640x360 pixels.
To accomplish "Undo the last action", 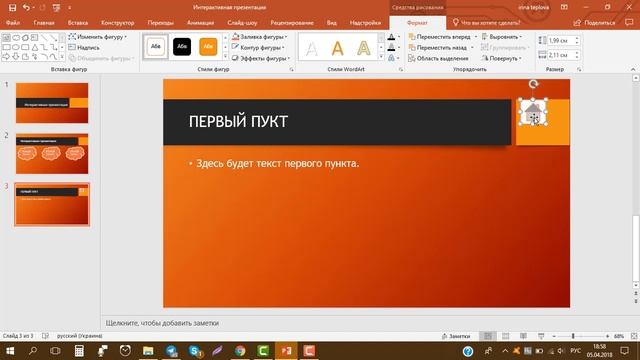I will coord(27,7).
